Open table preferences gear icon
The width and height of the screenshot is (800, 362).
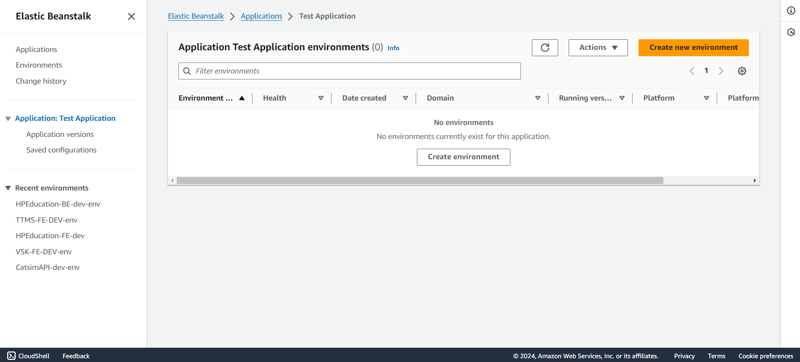[742, 71]
